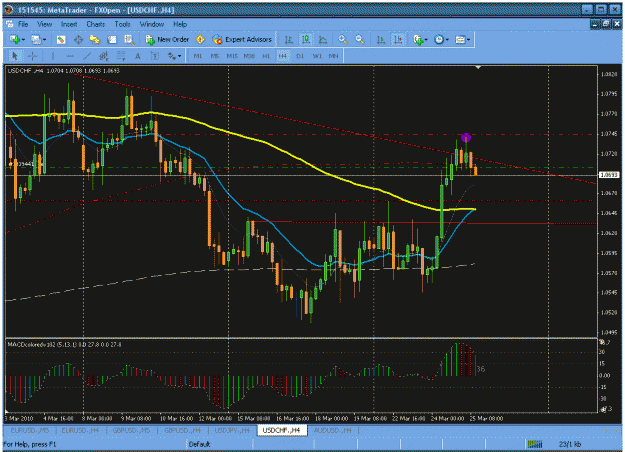Open the Periods clock dropdown
Viewport: 625px width, 452px height.
(441, 39)
